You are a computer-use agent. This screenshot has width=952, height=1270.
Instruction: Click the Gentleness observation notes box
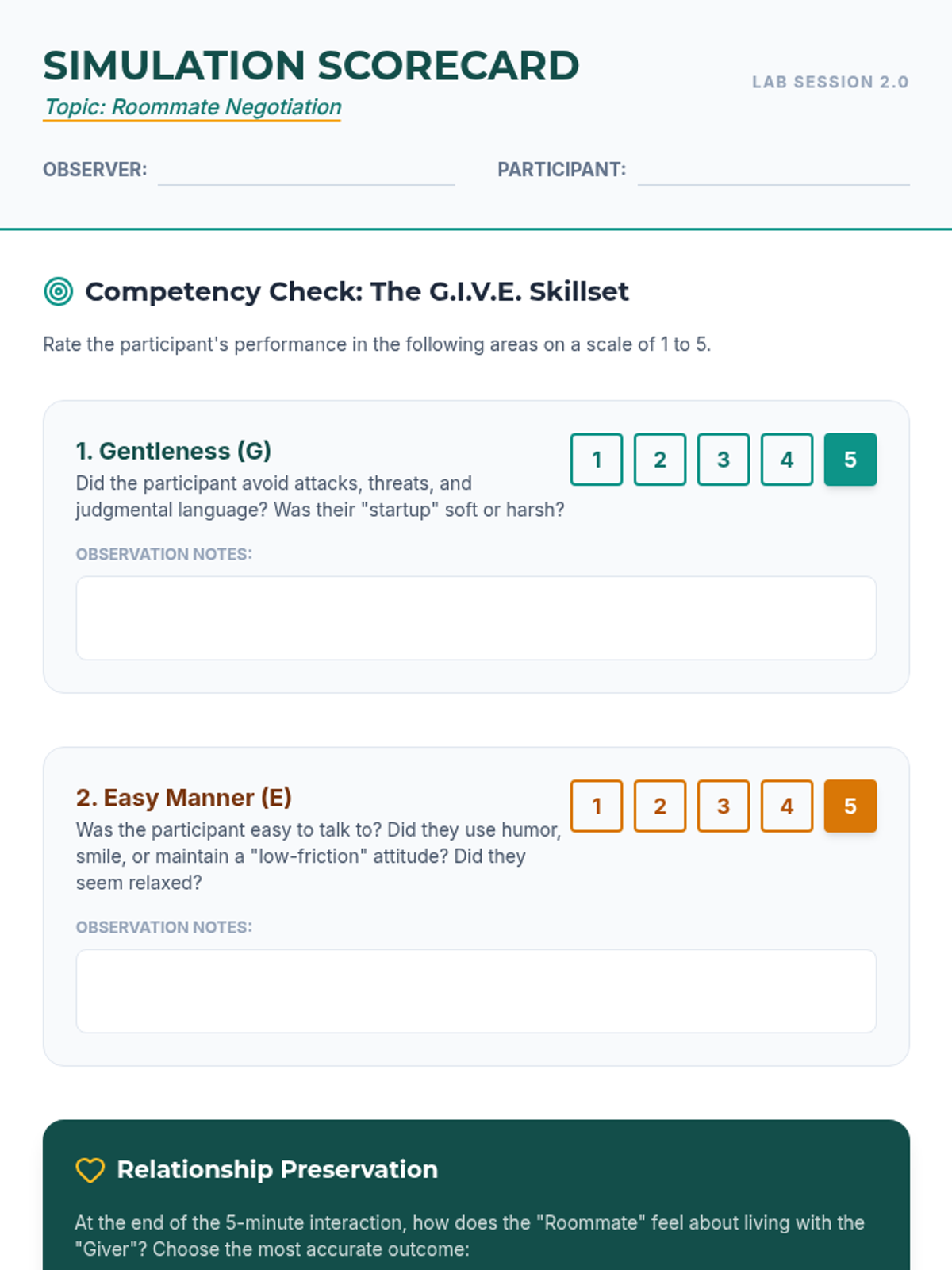pyautogui.click(x=476, y=618)
